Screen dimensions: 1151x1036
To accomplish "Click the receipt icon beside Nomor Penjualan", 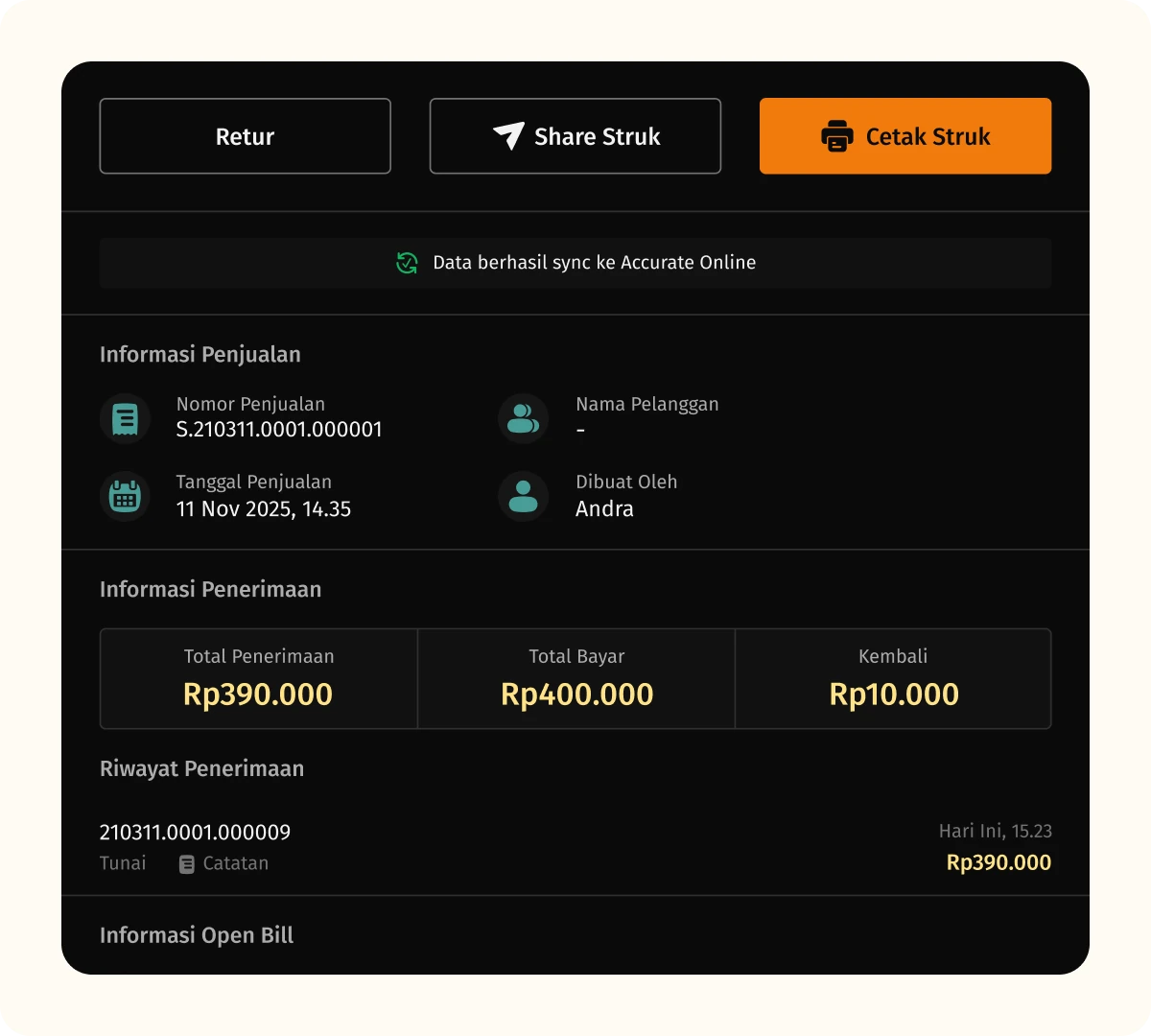I will [x=125, y=418].
